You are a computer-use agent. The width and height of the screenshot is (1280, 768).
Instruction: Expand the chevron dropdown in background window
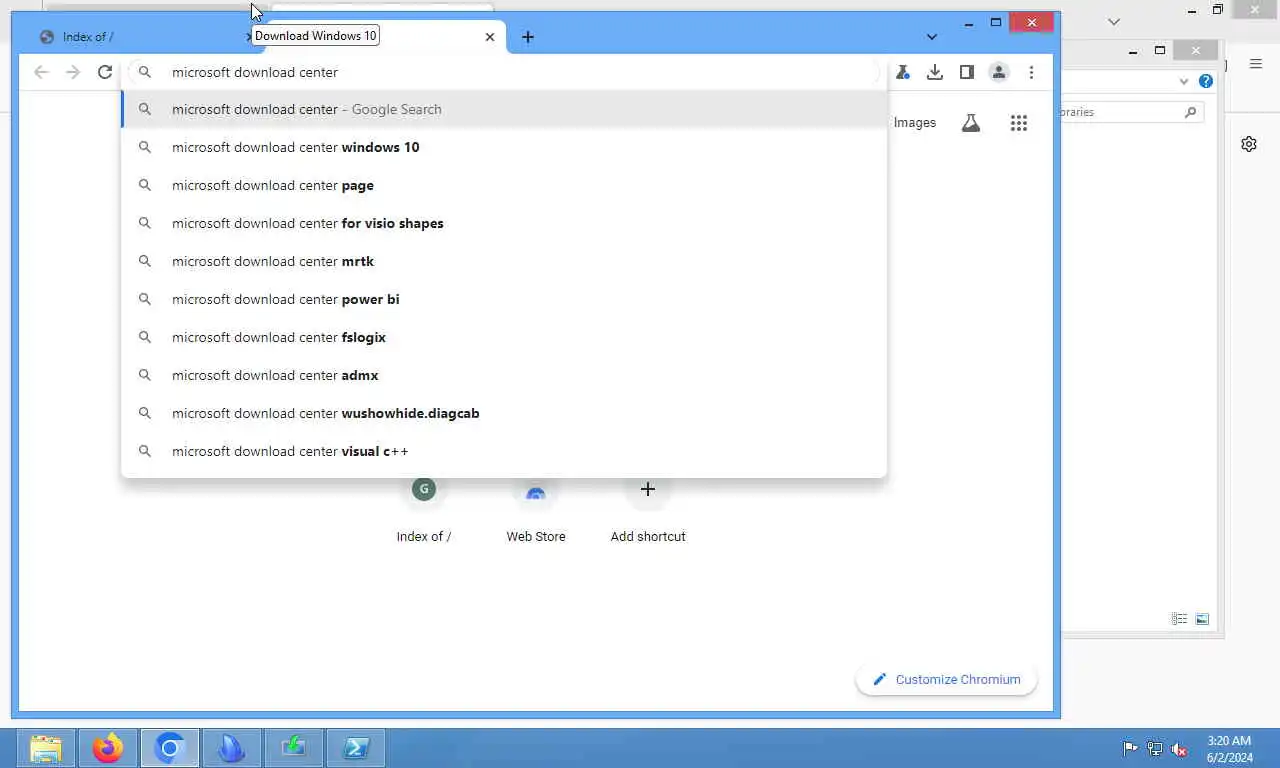(x=1114, y=21)
